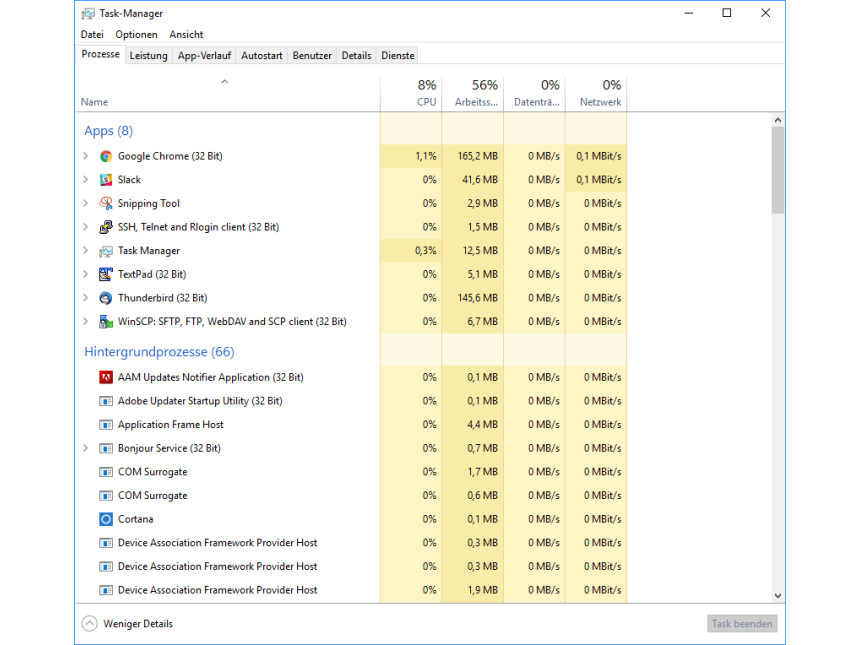Select the Application Frame Host row
860x645 pixels.
tap(351, 425)
